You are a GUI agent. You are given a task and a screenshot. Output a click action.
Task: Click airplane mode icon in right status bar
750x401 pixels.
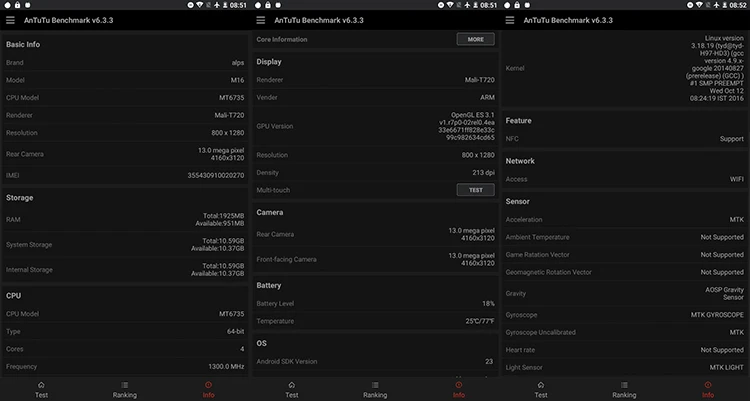[717, 5]
